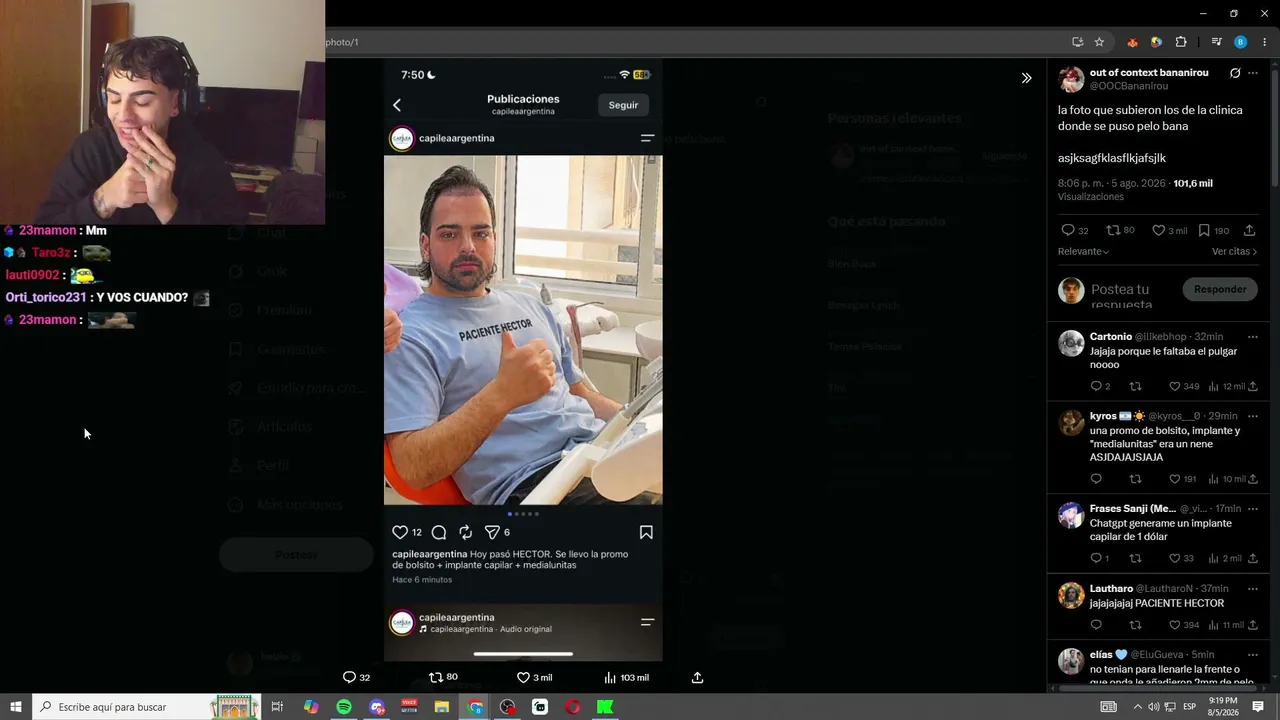1280x720 pixels.
Task: Open the Windows notification center
Action: (x=1258, y=707)
